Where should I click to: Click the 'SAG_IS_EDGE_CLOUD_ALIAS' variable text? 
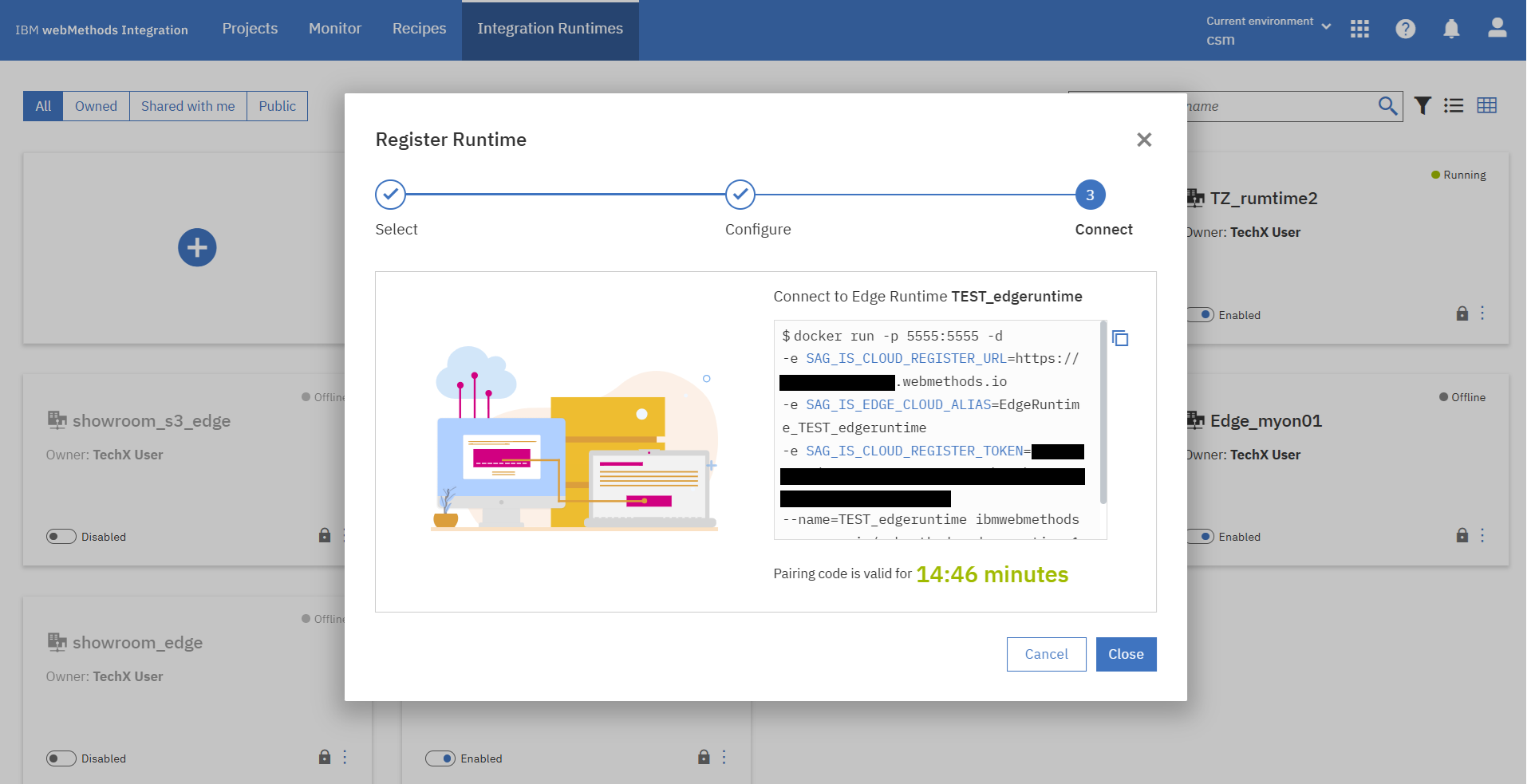click(898, 405)
